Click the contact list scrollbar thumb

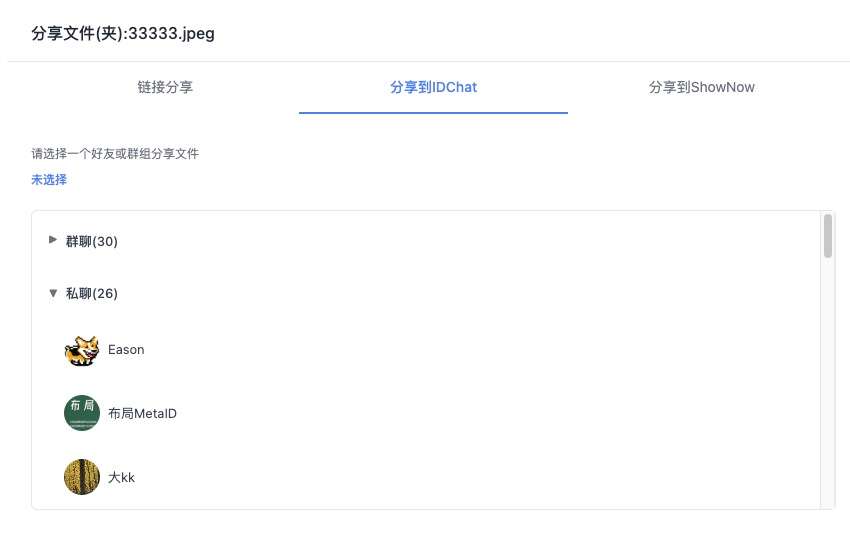coord(828,236)
